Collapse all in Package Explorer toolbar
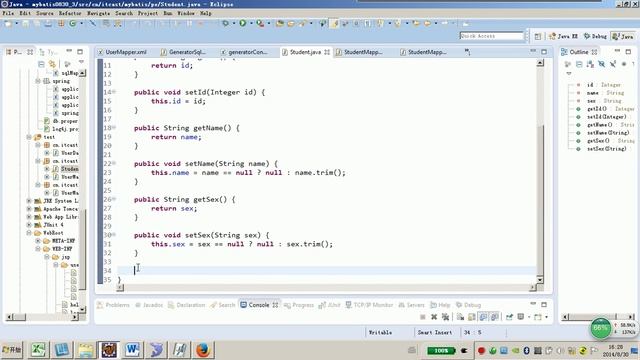Screen dimensions: 640x360 [x=41, y=64]
